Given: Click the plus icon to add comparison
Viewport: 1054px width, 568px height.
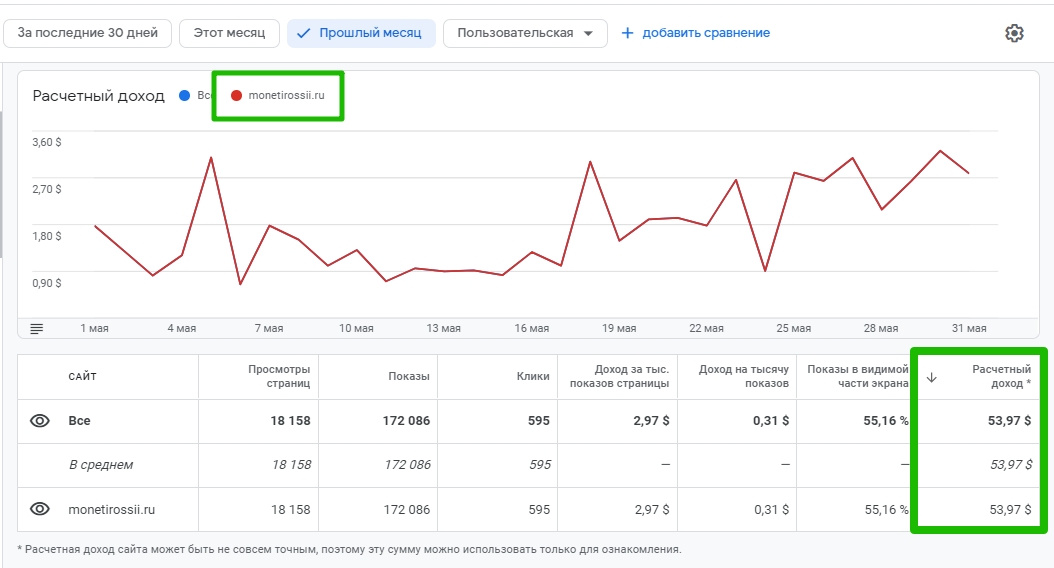Looking at the screenshot, I should click(x=628, y=33).
